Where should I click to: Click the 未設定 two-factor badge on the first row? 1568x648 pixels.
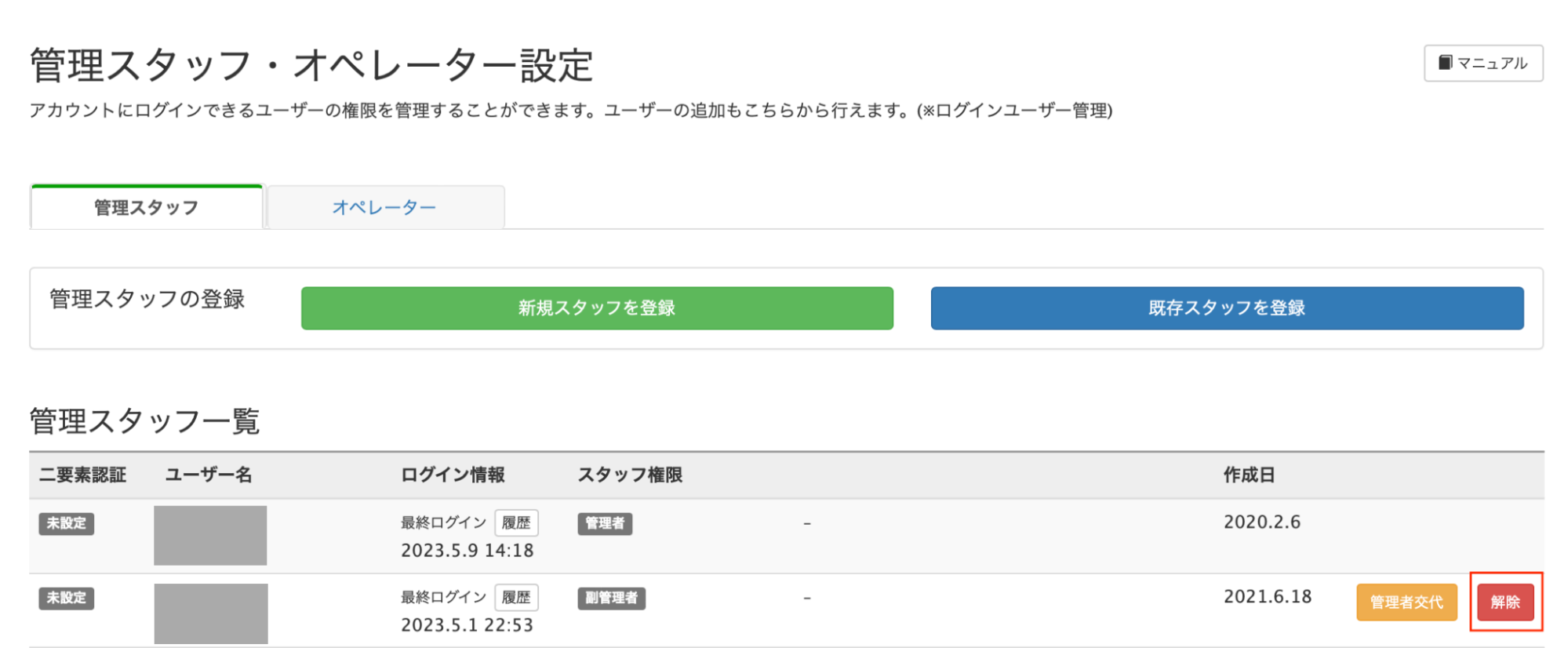[x=66, y=523]
